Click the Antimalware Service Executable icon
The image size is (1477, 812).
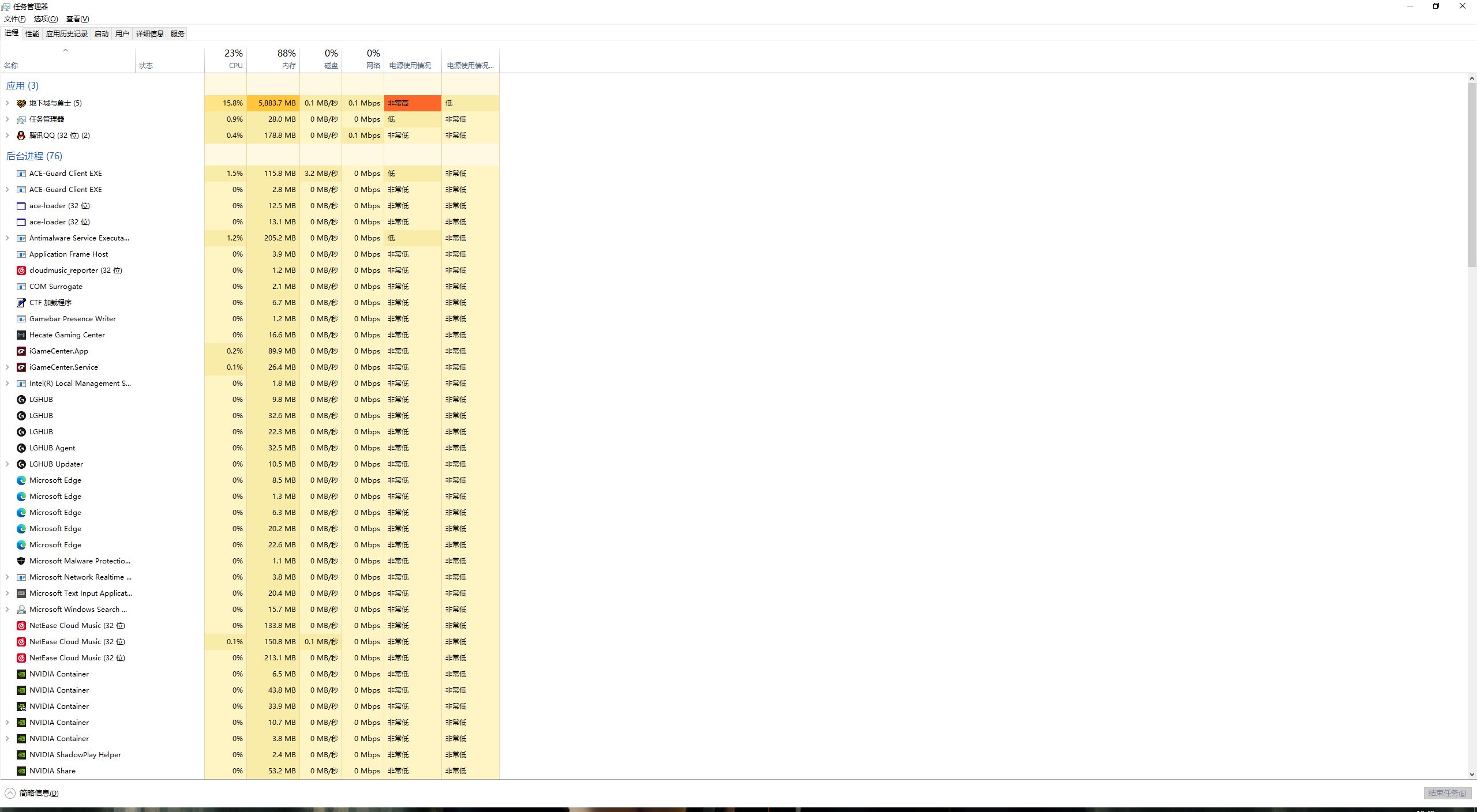[21, 238]
